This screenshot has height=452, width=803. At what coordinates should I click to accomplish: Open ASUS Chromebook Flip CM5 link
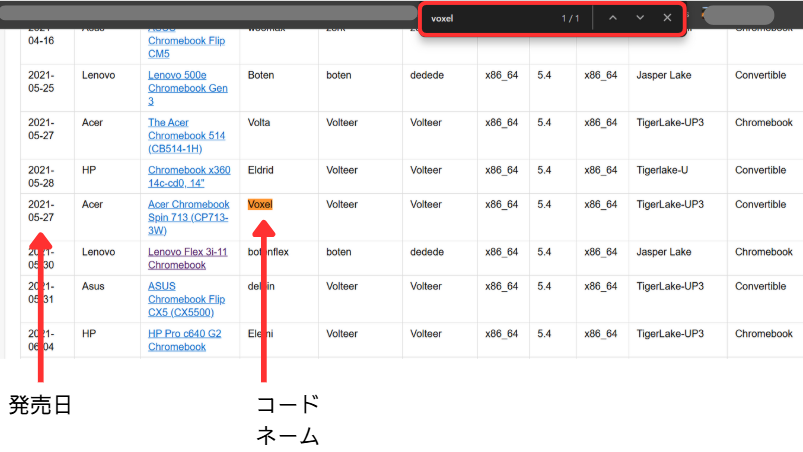[186, 41]
